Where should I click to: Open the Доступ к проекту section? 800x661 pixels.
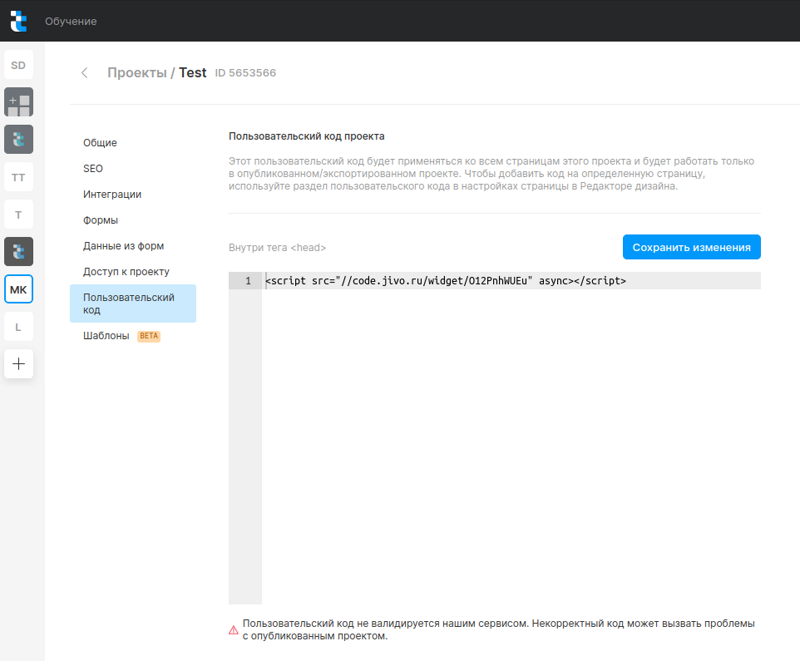click(x=126, y=272)
